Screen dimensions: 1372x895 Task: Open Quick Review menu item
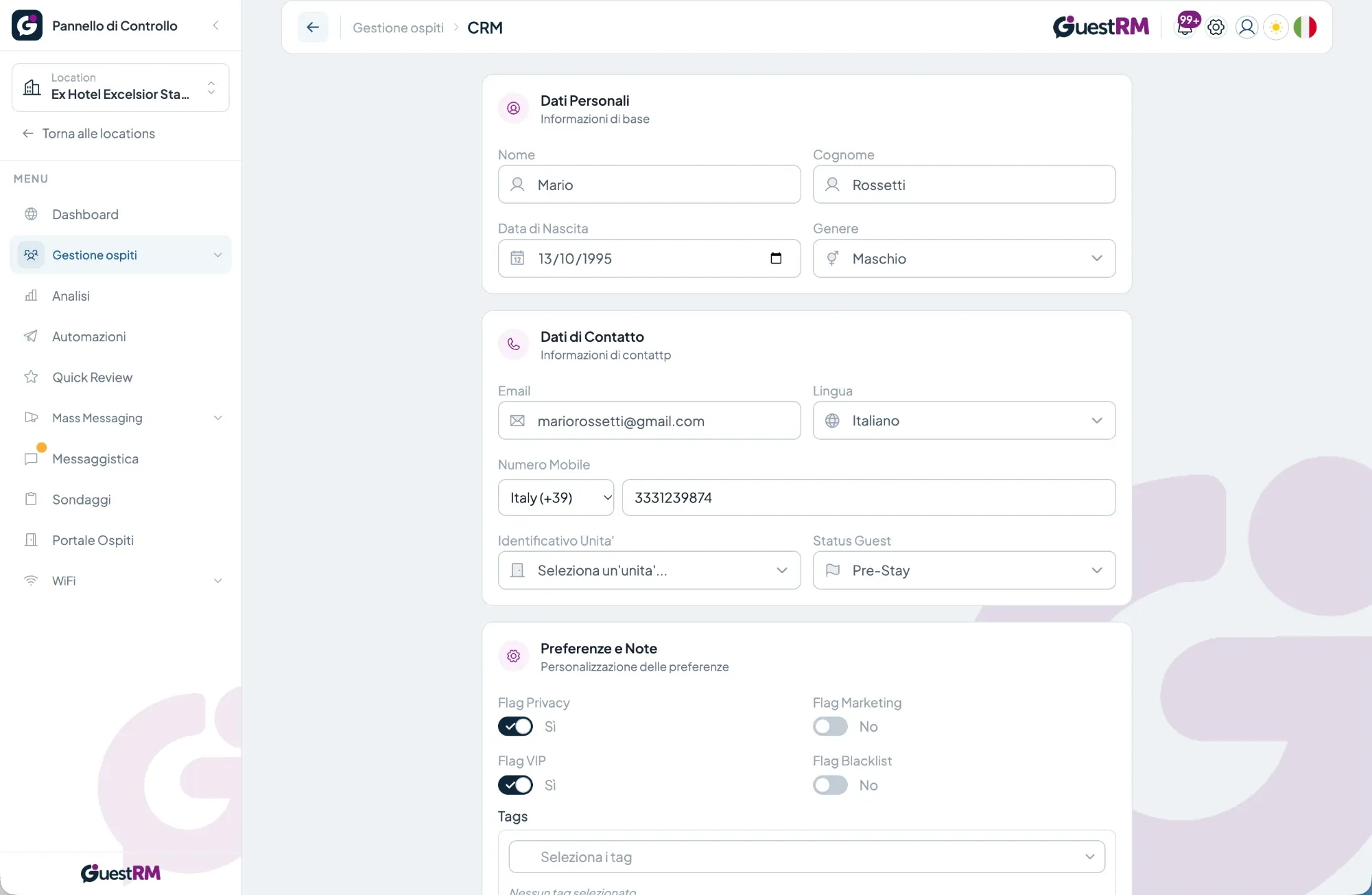point(121,377)
